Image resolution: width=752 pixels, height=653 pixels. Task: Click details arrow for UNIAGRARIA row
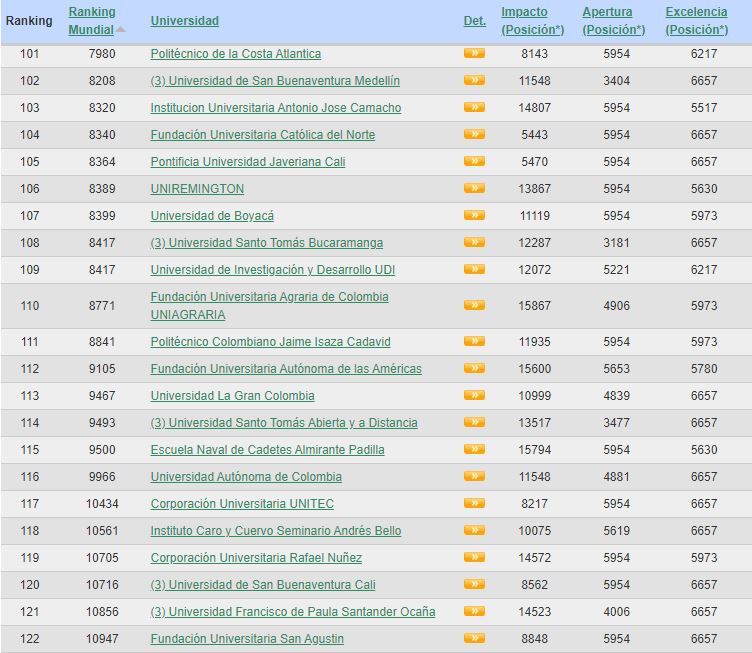(474, 305)
